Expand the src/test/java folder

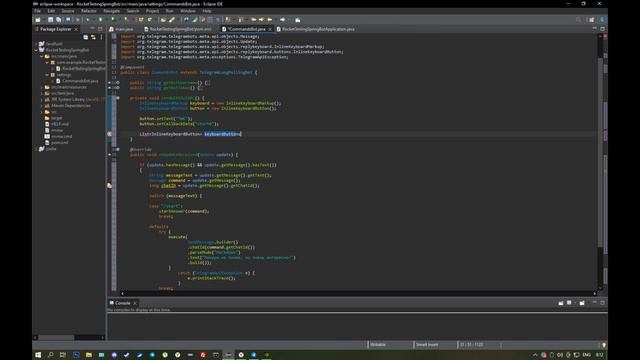click(x=42, y=93)
